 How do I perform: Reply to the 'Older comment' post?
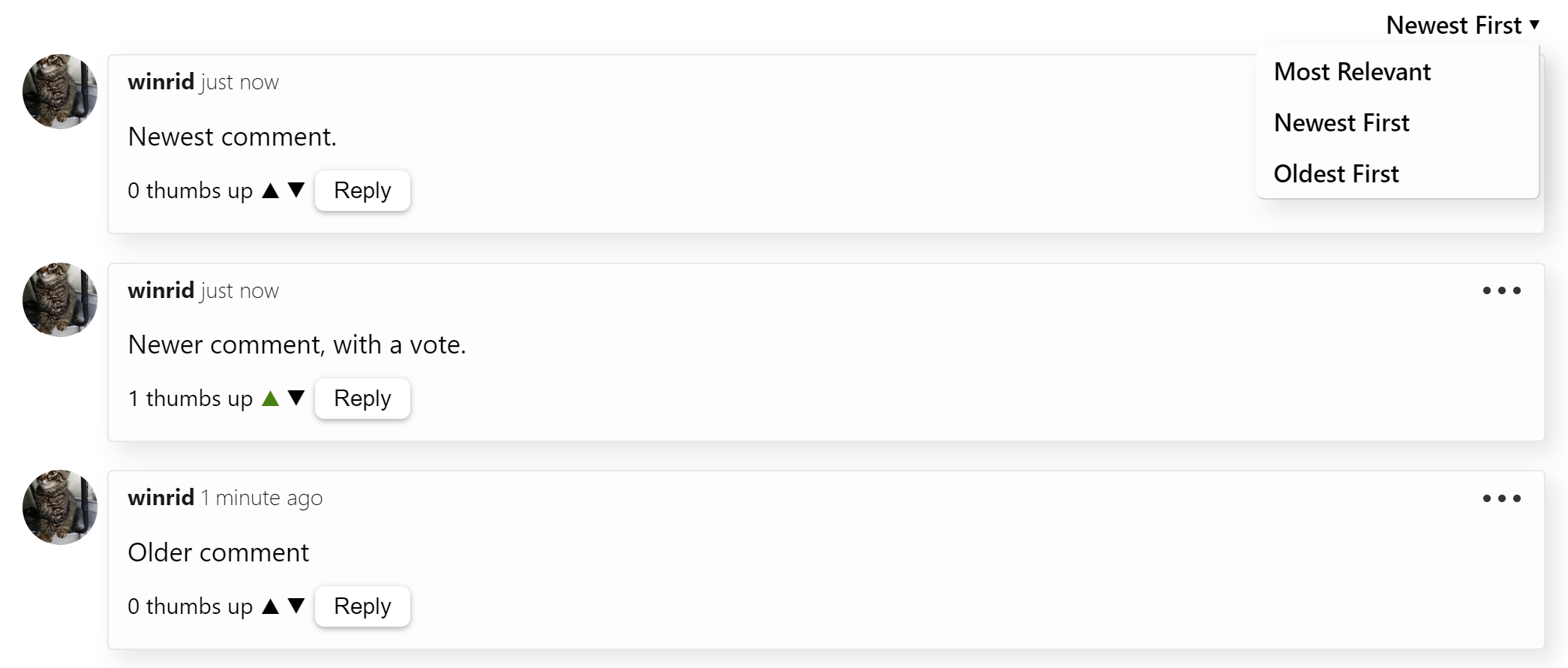click(x=362, y=606)
